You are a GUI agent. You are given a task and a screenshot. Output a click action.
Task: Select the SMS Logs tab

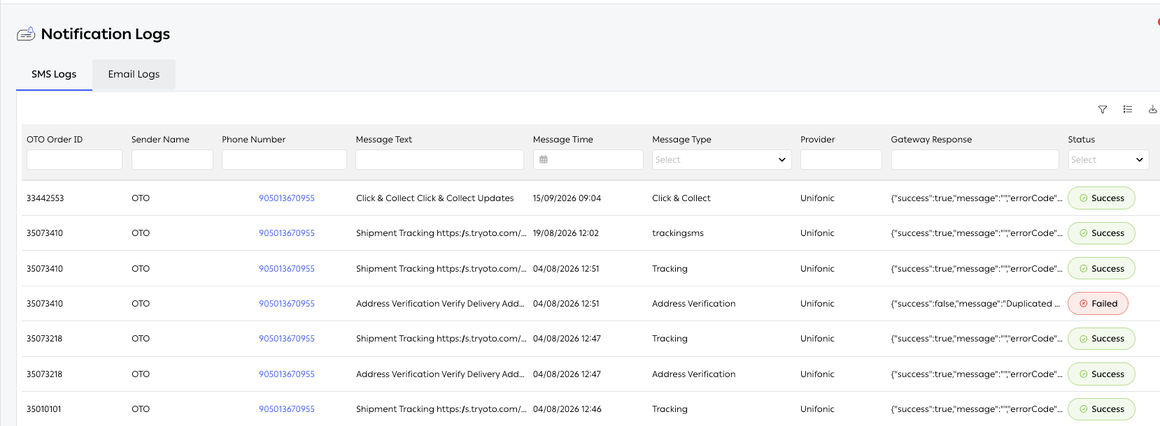tap(54, 74)
